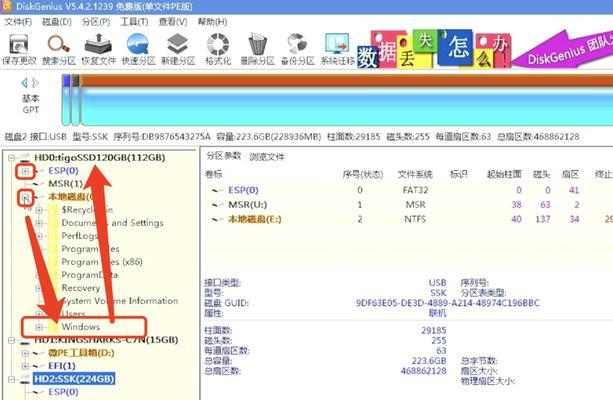This screenshot has width=613, height=400.
Task: Click the Delete Partition (删除分区) trash icon
Action: pyautogui.click(x=257, y=49)
